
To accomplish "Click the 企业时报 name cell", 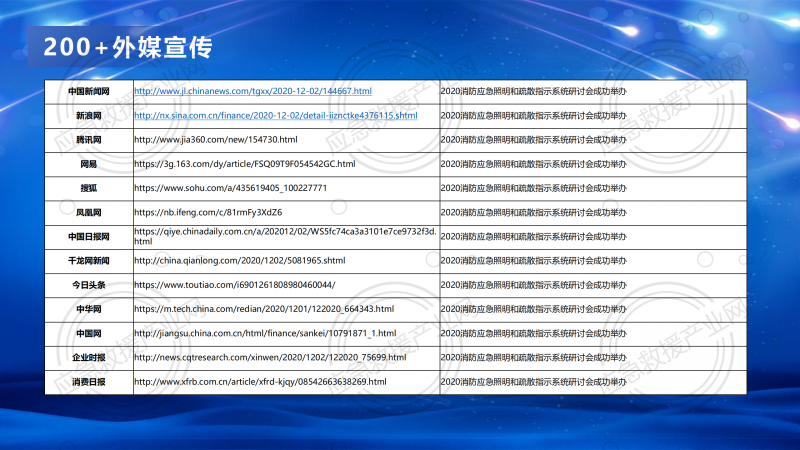I will pos(88,357).
